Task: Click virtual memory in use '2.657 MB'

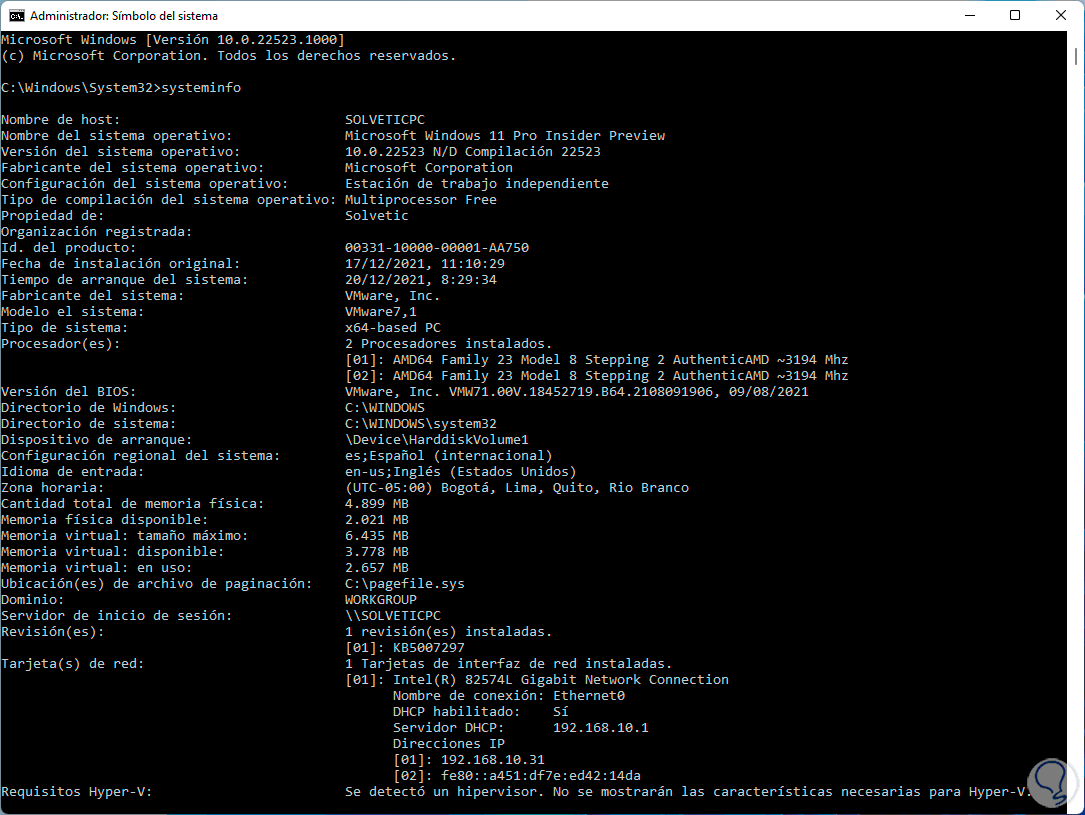Action: click(376, 567)
